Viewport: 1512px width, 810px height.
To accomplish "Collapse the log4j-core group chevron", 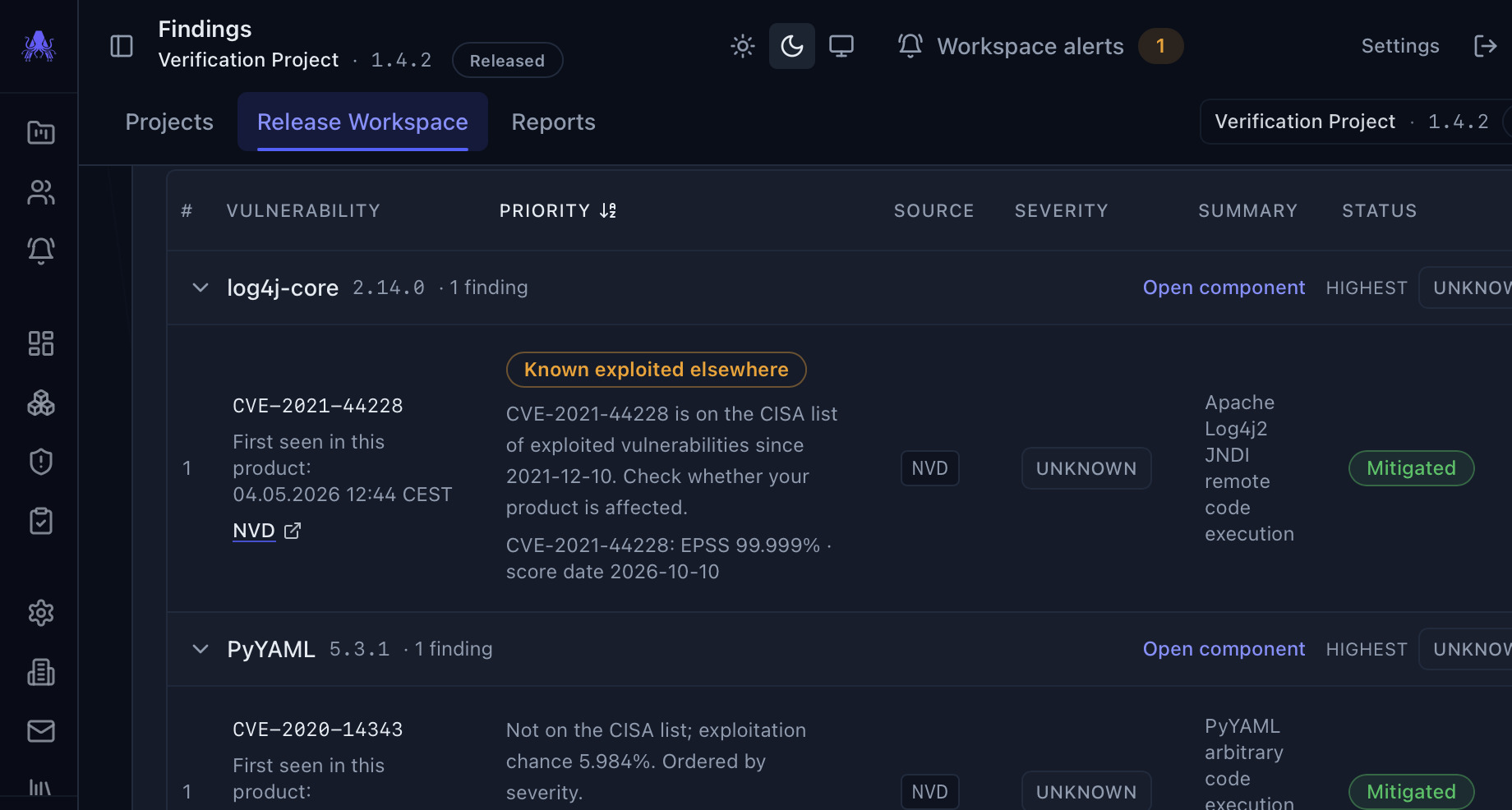I will pyautogui.click(x=201, y=288).
